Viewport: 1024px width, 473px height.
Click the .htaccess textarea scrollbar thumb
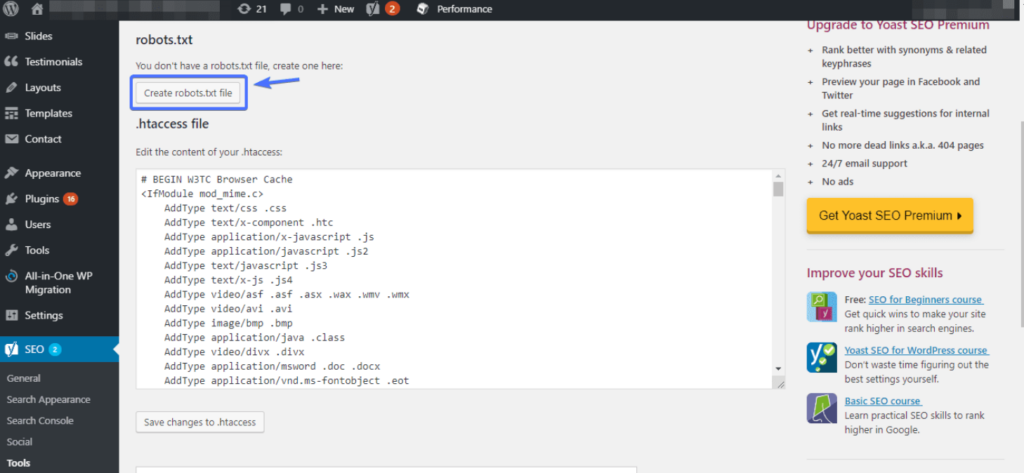click(778, 189)
